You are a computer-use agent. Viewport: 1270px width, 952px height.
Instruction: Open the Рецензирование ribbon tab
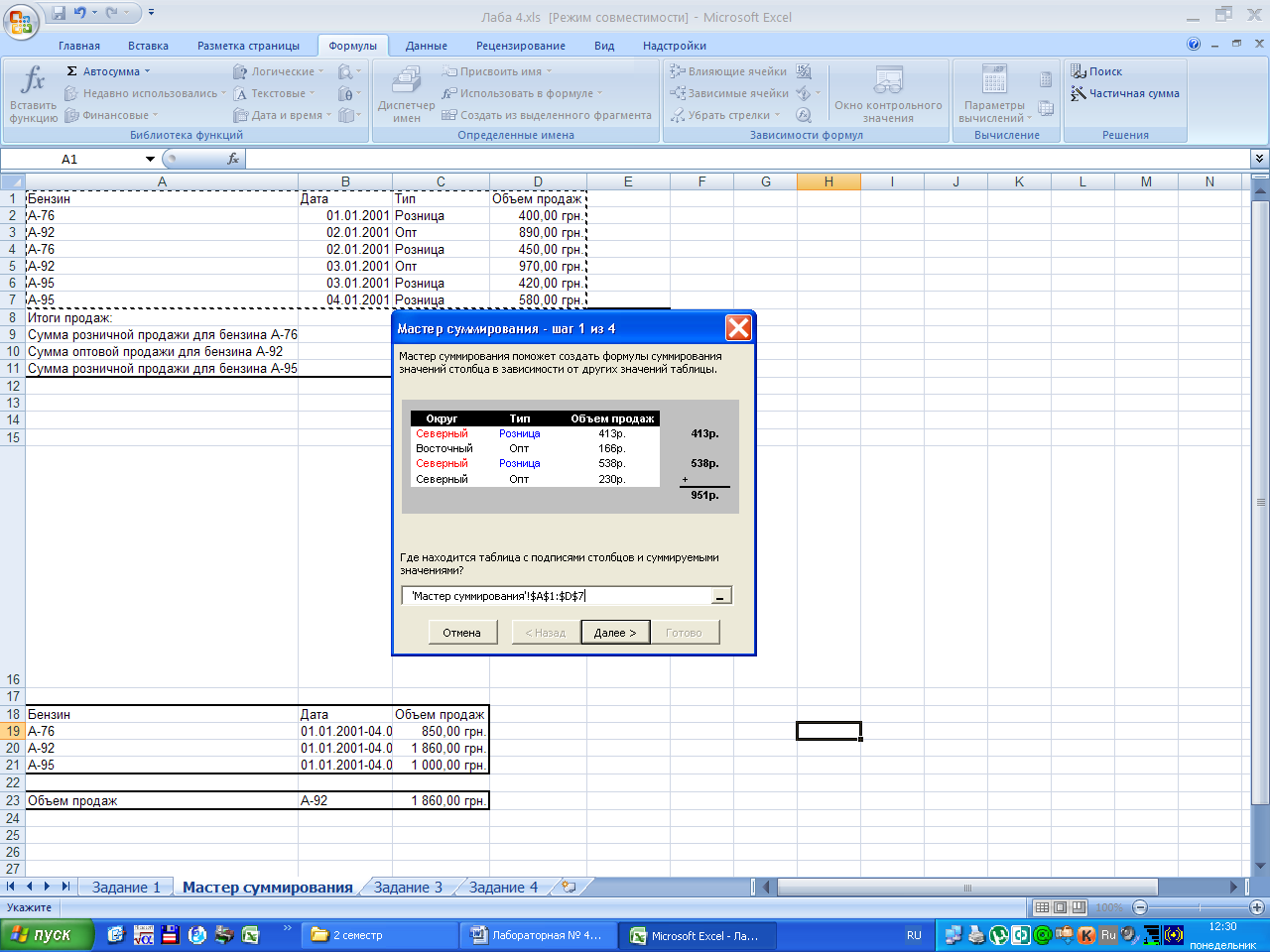pos(521,46)
